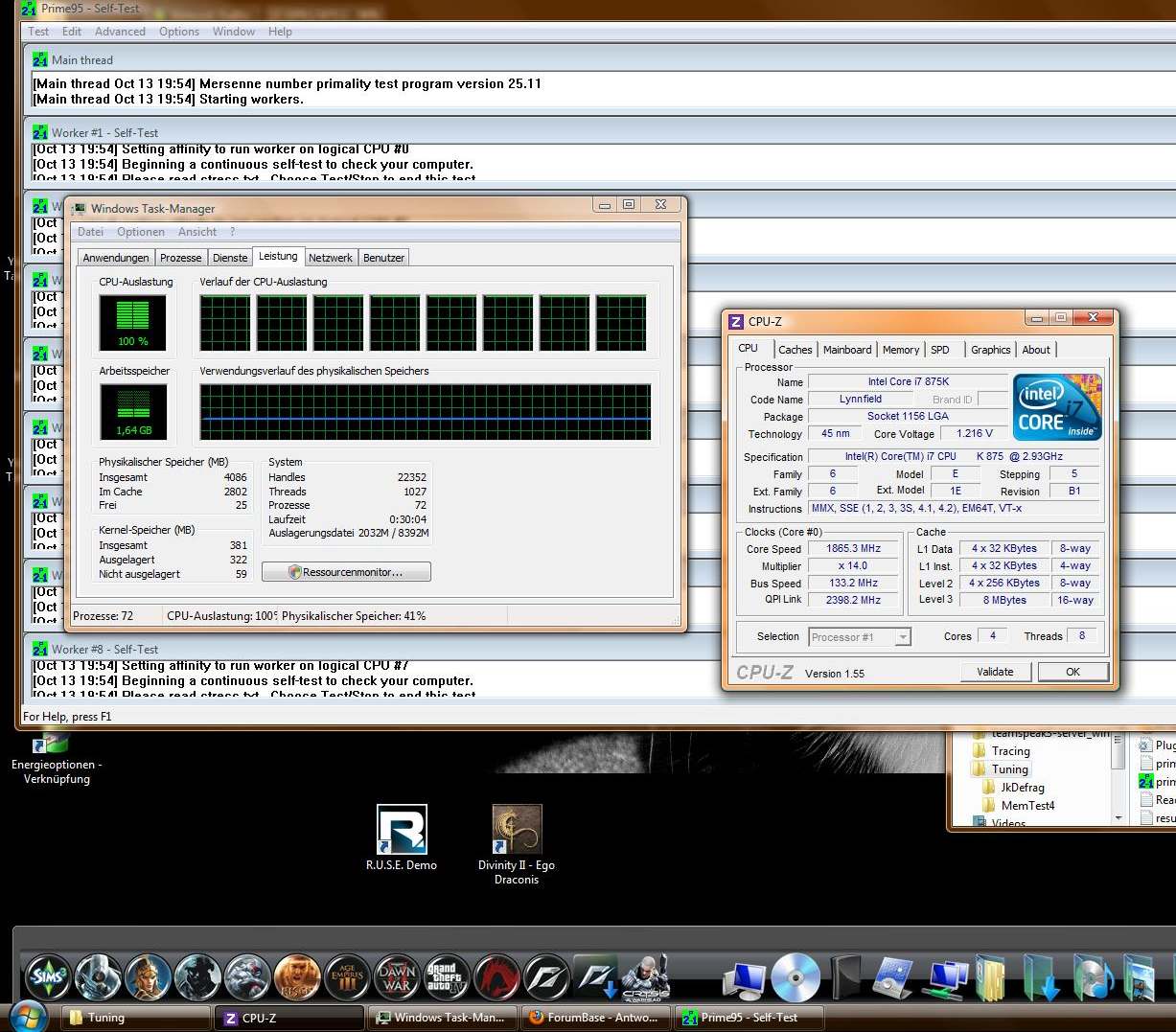Click the Core Speed 1865.3 MHz value

click(x=853, y=549)
